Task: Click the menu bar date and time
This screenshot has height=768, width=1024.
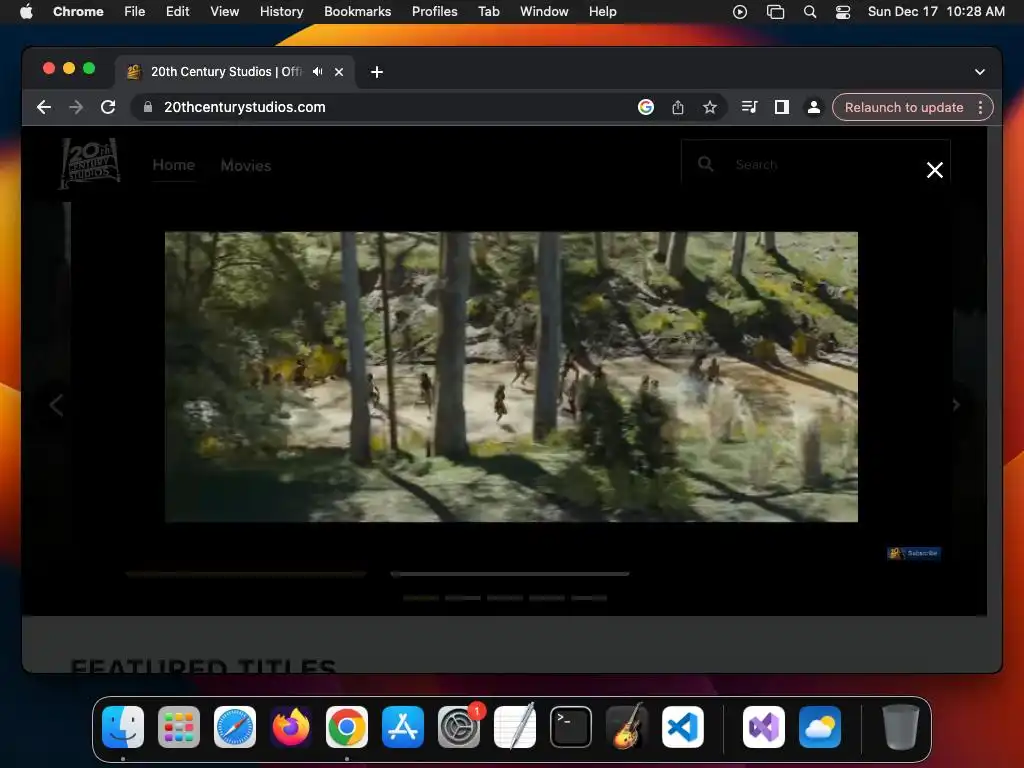Action: [x=936, y=11]
